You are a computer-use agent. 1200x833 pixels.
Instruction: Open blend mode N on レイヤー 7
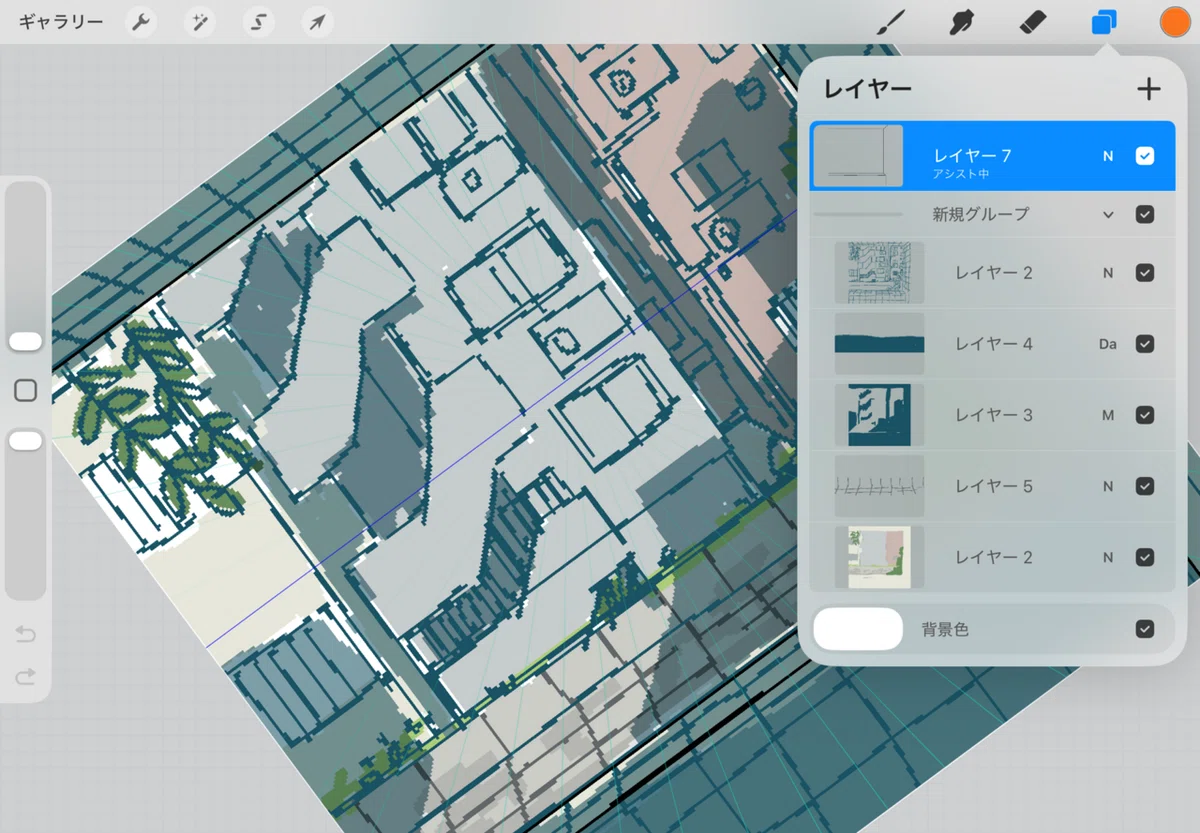1108,156
